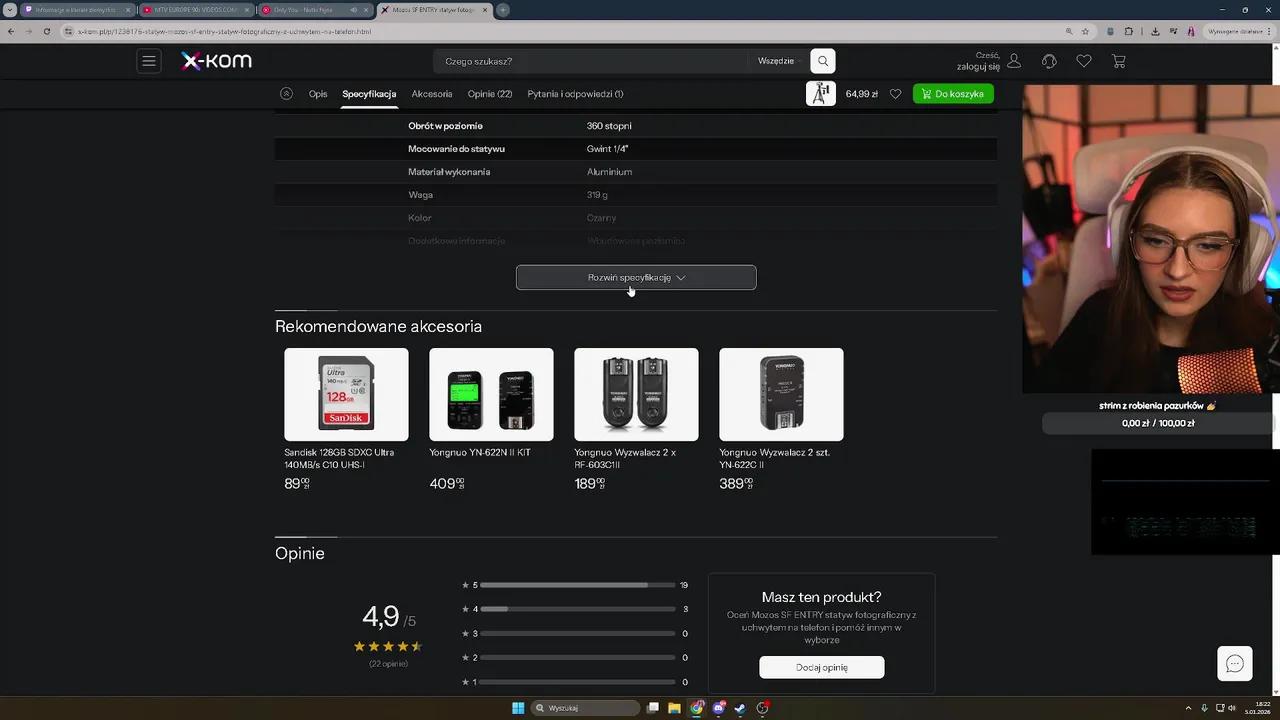Open Sandisk 128GB SDXC Ultra product link
Viewport: 1280px width, 720px height.
click(339, 458)
